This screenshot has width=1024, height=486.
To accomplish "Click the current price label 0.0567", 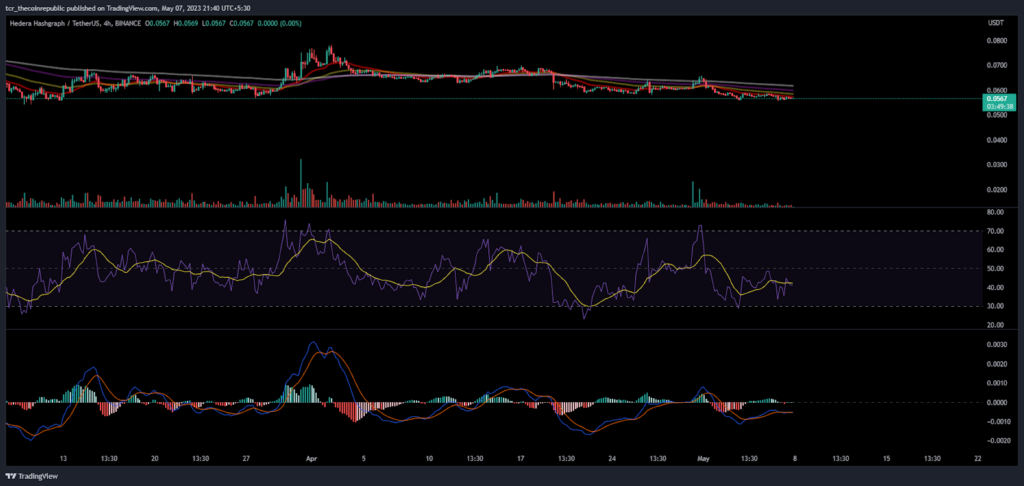I will point(997,99).
